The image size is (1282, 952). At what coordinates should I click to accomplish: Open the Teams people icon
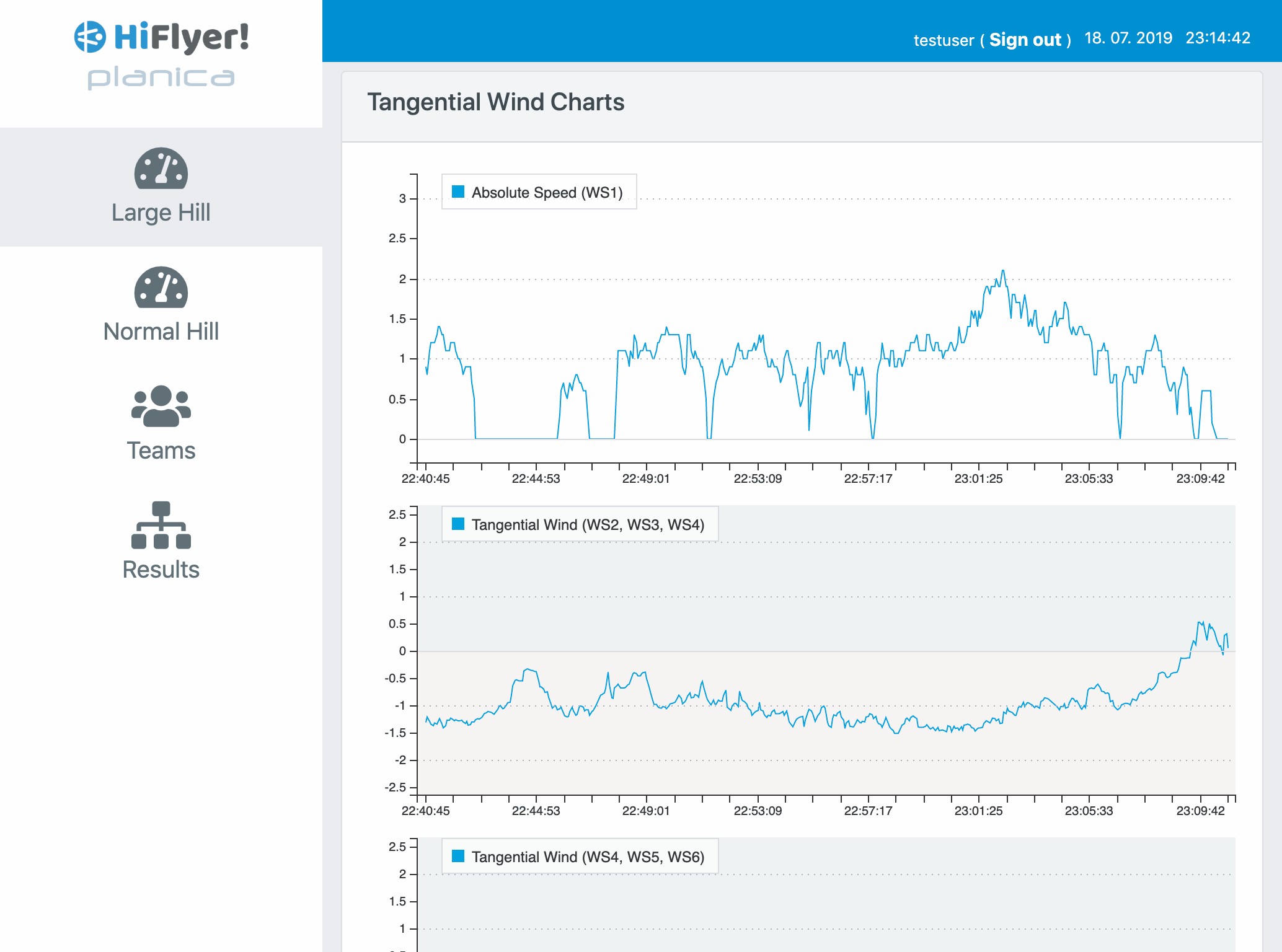point(161,407)
